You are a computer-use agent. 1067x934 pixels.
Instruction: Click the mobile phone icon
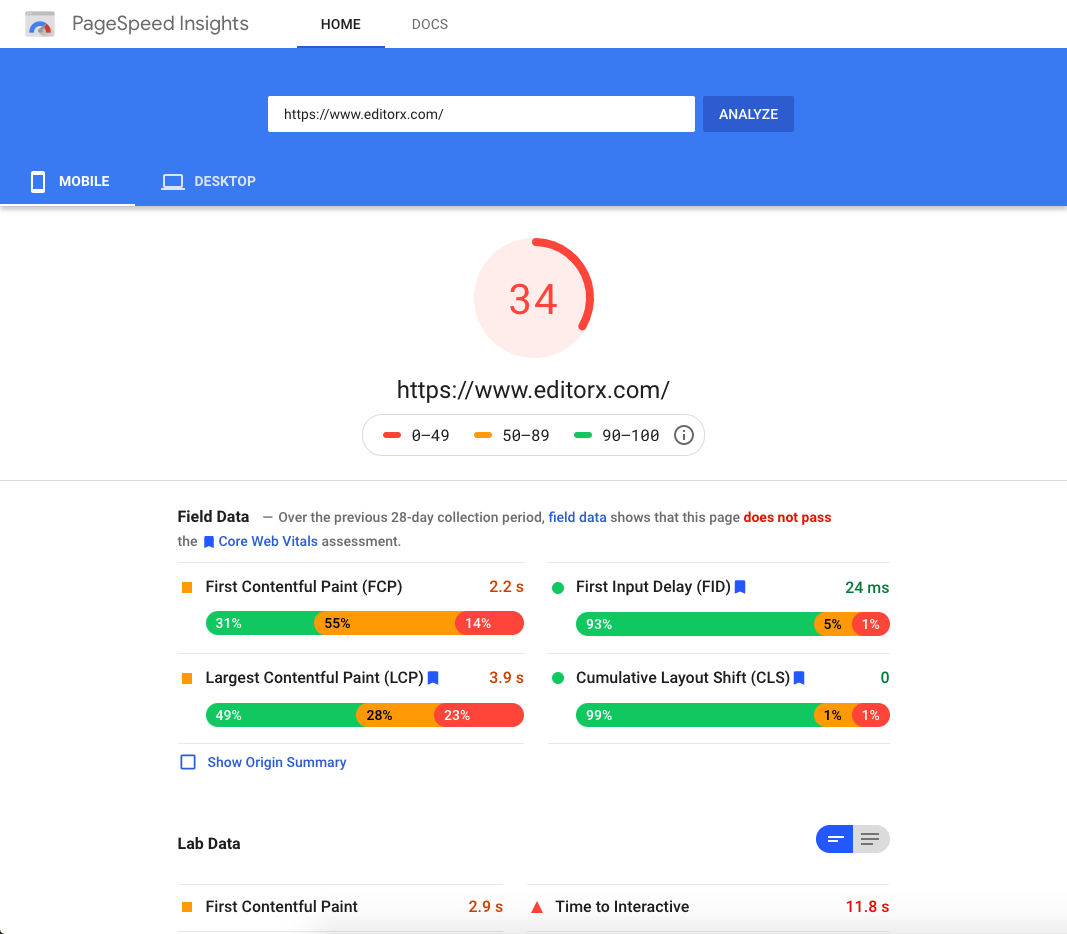(38, 182)
